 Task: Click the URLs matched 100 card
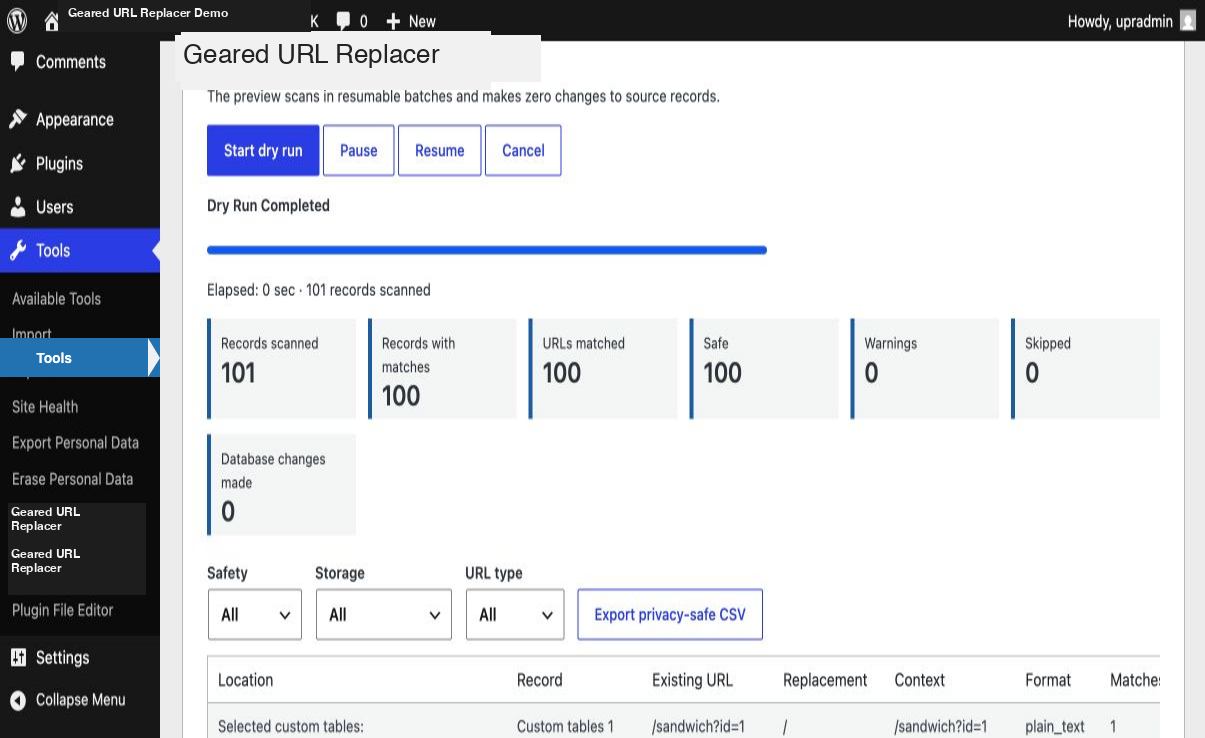tap(603, 368)
